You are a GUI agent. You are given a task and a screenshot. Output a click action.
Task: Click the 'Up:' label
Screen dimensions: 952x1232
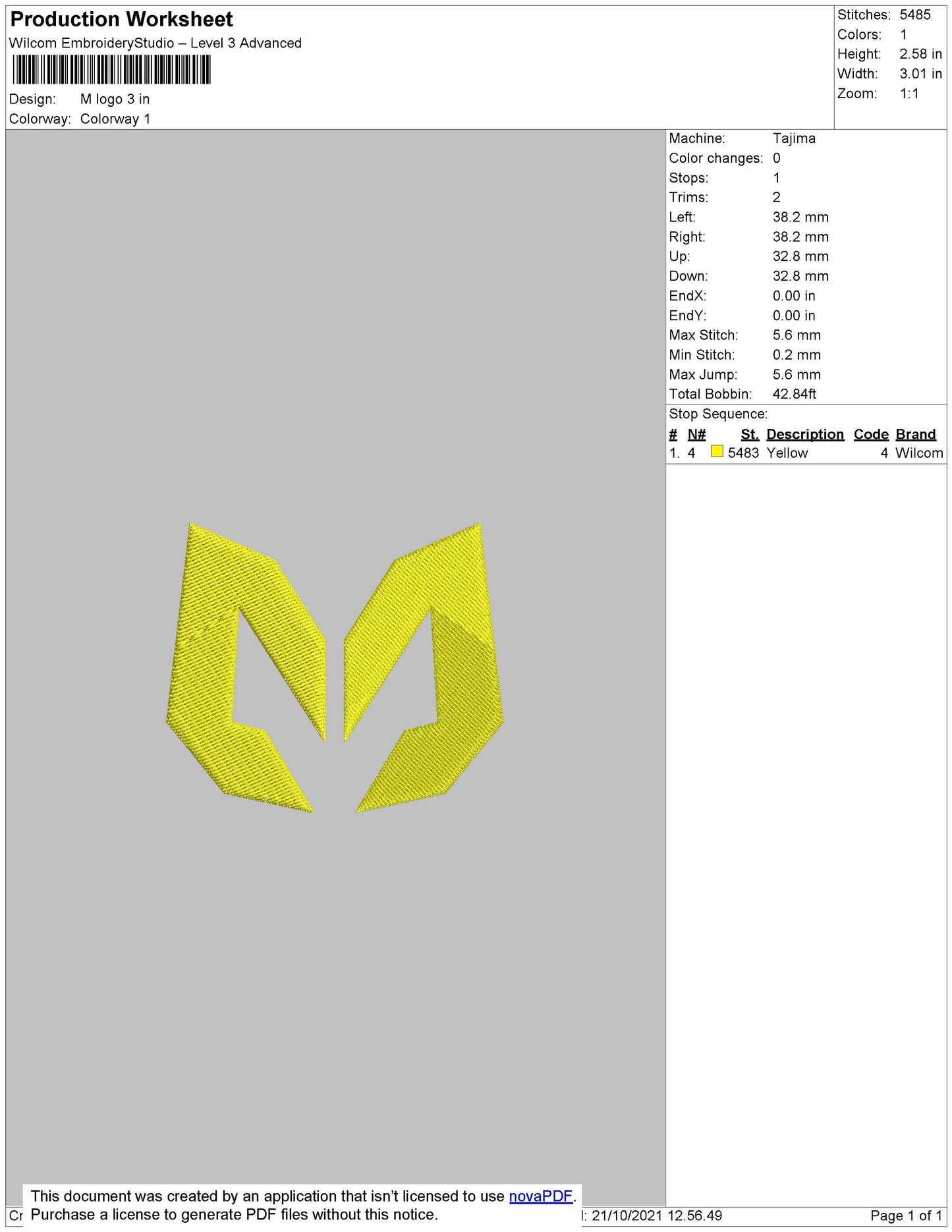coord(679,256)
